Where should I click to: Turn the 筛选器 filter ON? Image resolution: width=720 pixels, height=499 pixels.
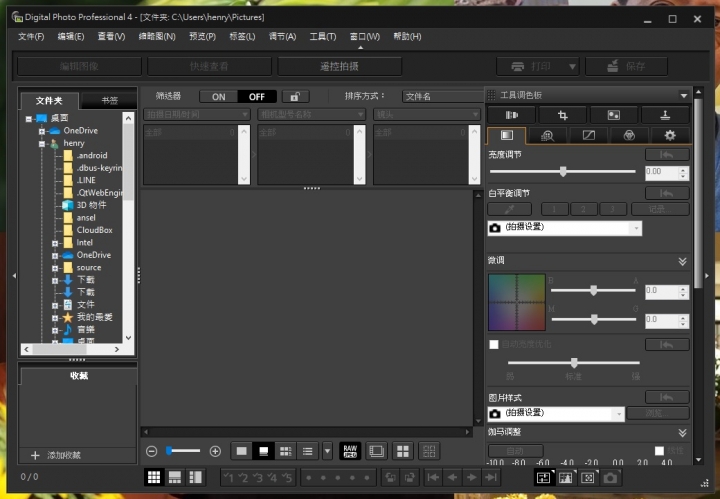point(219,96)
